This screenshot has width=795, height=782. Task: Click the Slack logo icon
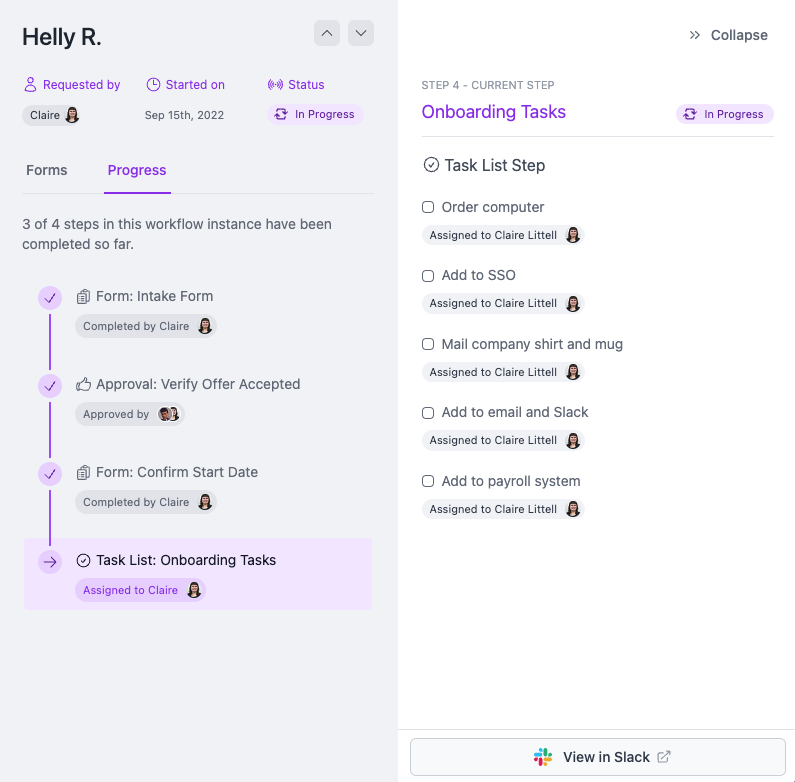[x=543, y=757]
